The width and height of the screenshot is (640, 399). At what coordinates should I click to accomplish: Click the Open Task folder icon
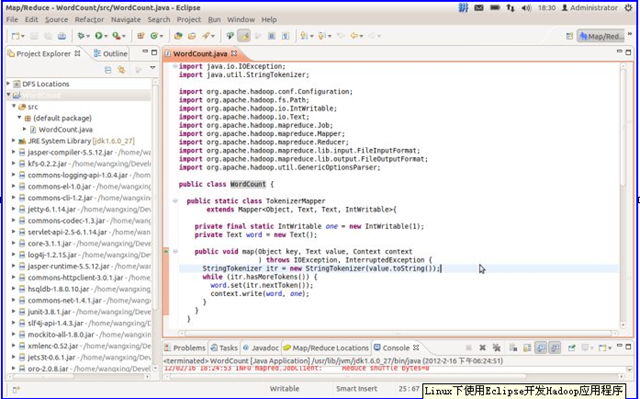[x=192, y=36]
